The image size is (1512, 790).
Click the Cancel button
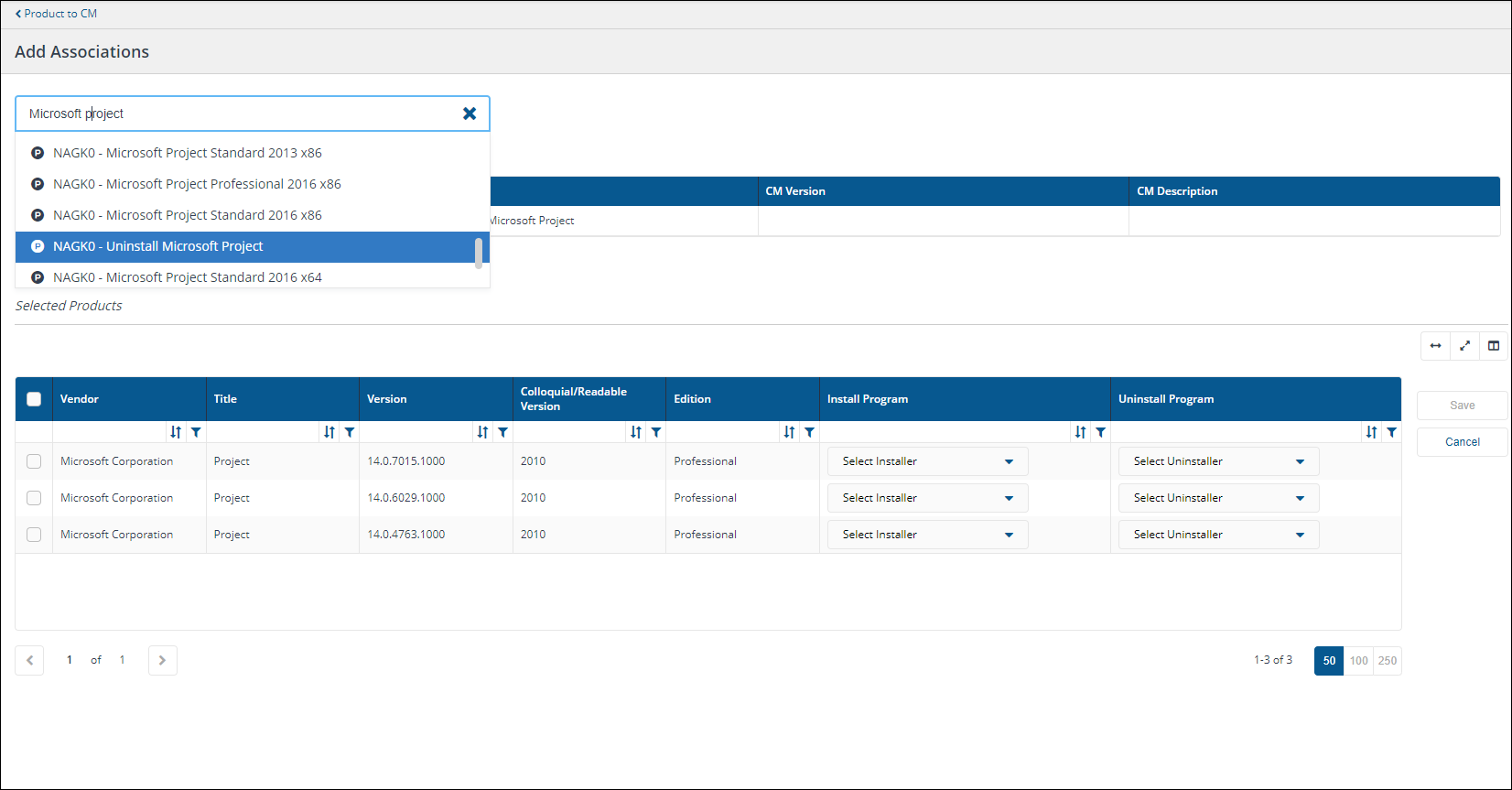tap(1462, 442)
